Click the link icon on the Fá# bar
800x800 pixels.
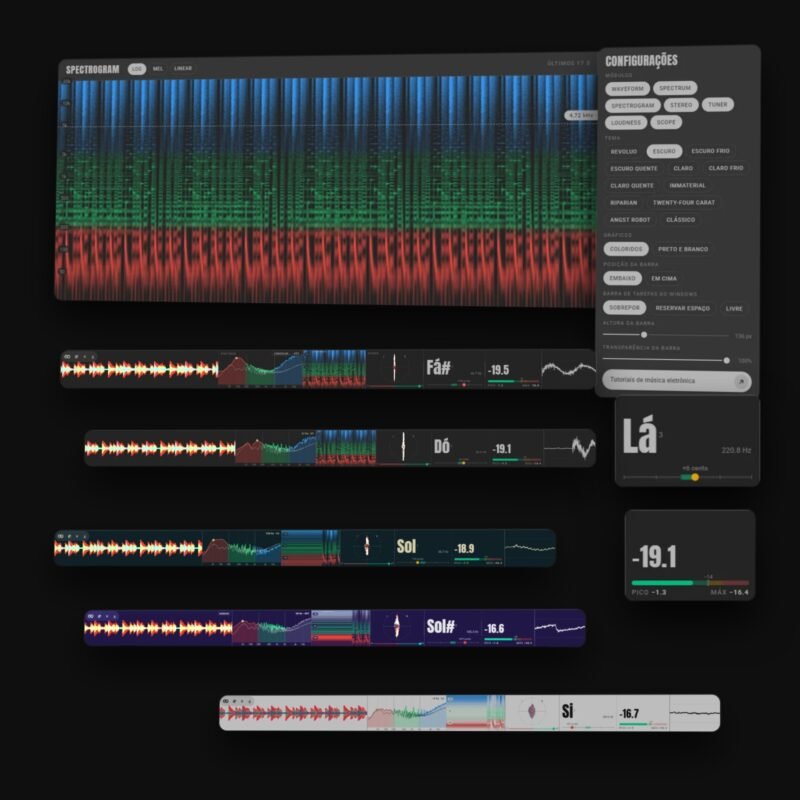pos(67,357)
